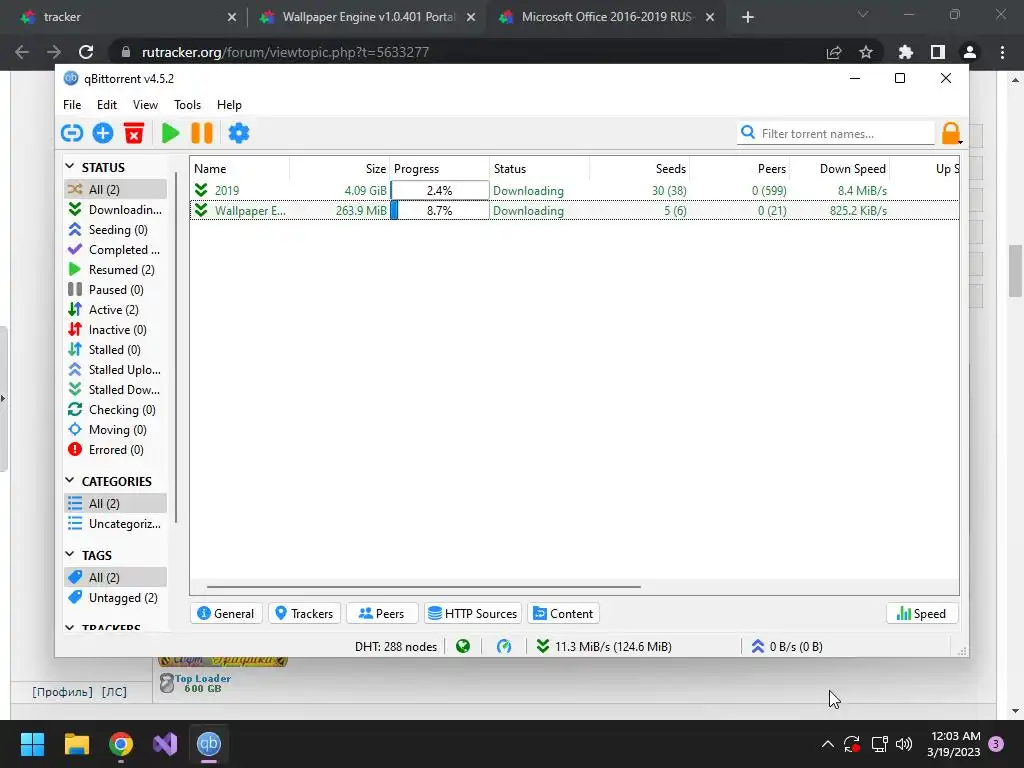This screenshot has height=768, width=1024.
Task: Collapse the CATEGORIES section
Action: (70, 481)
